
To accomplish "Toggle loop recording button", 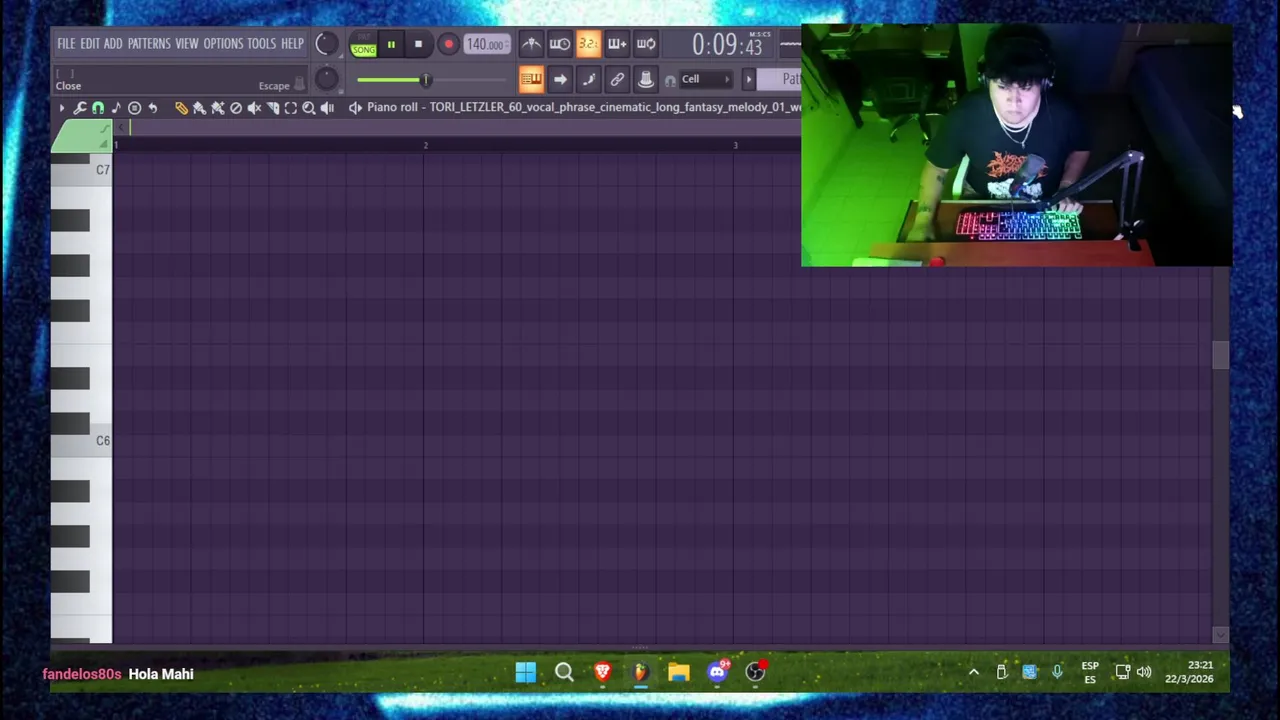I will coord(646,44).
